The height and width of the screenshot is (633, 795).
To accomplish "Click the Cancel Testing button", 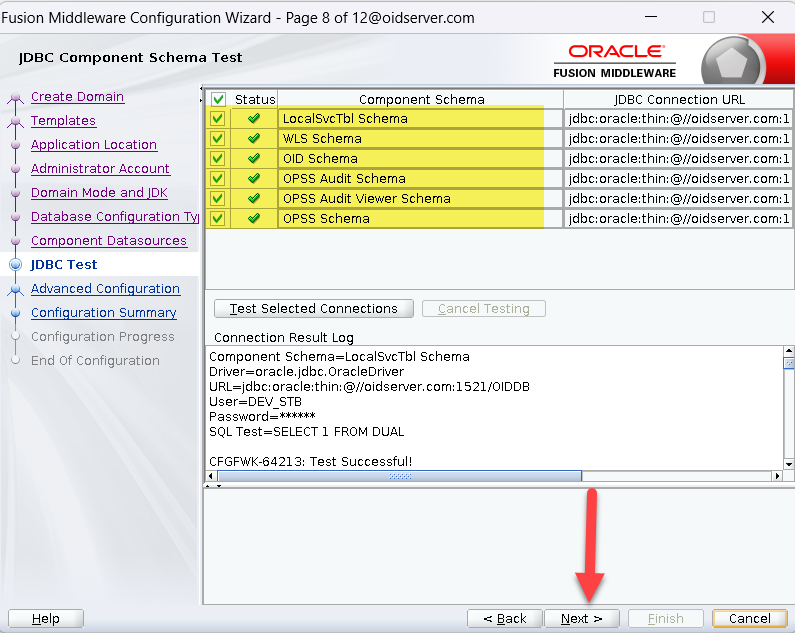I will 484,308.
